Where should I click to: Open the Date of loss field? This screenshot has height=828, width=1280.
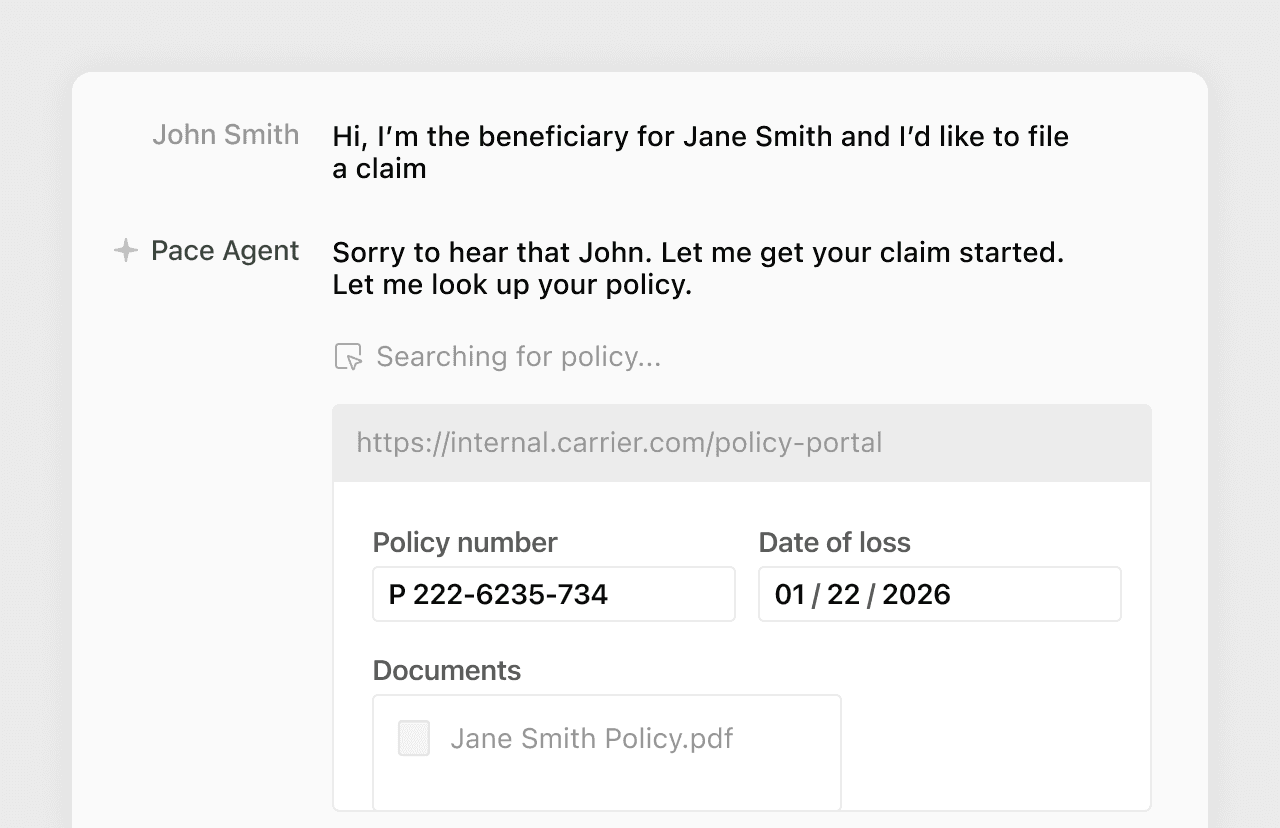click(939, 594)
